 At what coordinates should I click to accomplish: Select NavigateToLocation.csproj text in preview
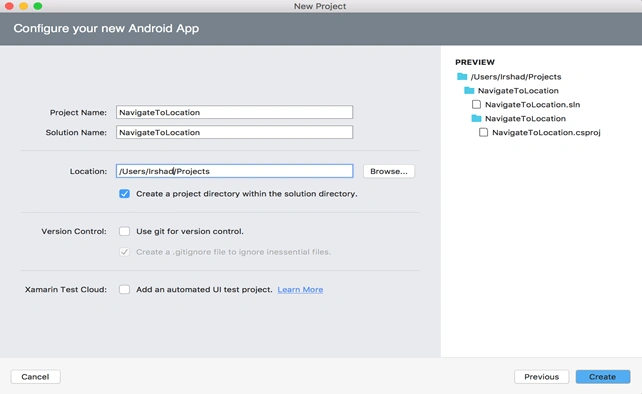[x=546, y=132]
